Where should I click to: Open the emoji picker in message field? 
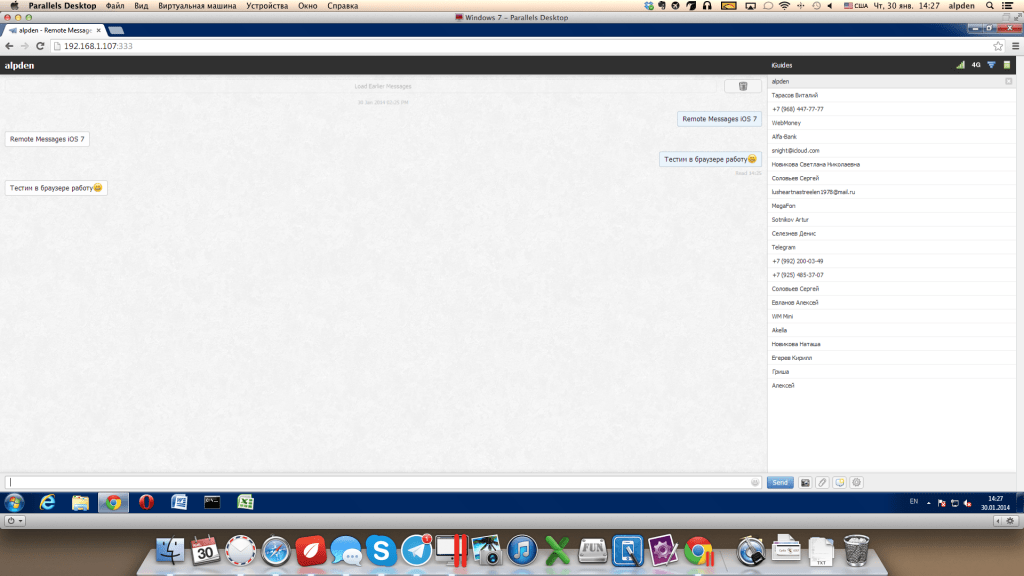(x=755, y=482)
